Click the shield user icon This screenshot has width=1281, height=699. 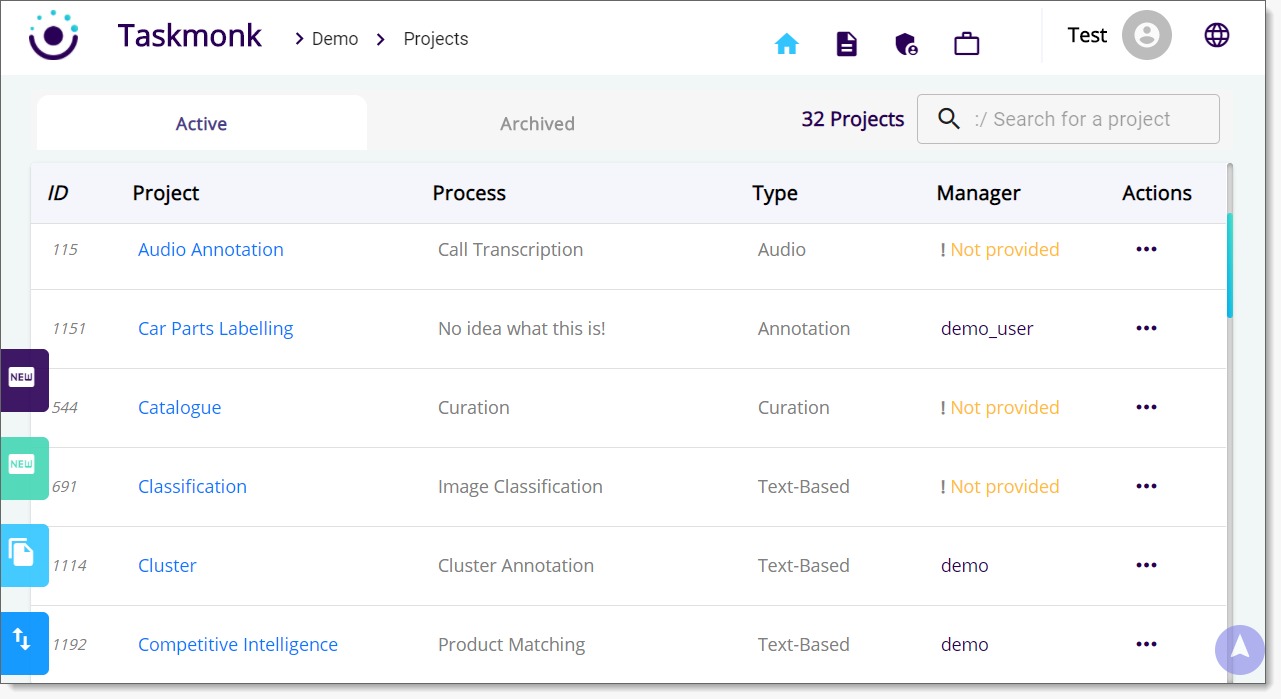[906, 44]
